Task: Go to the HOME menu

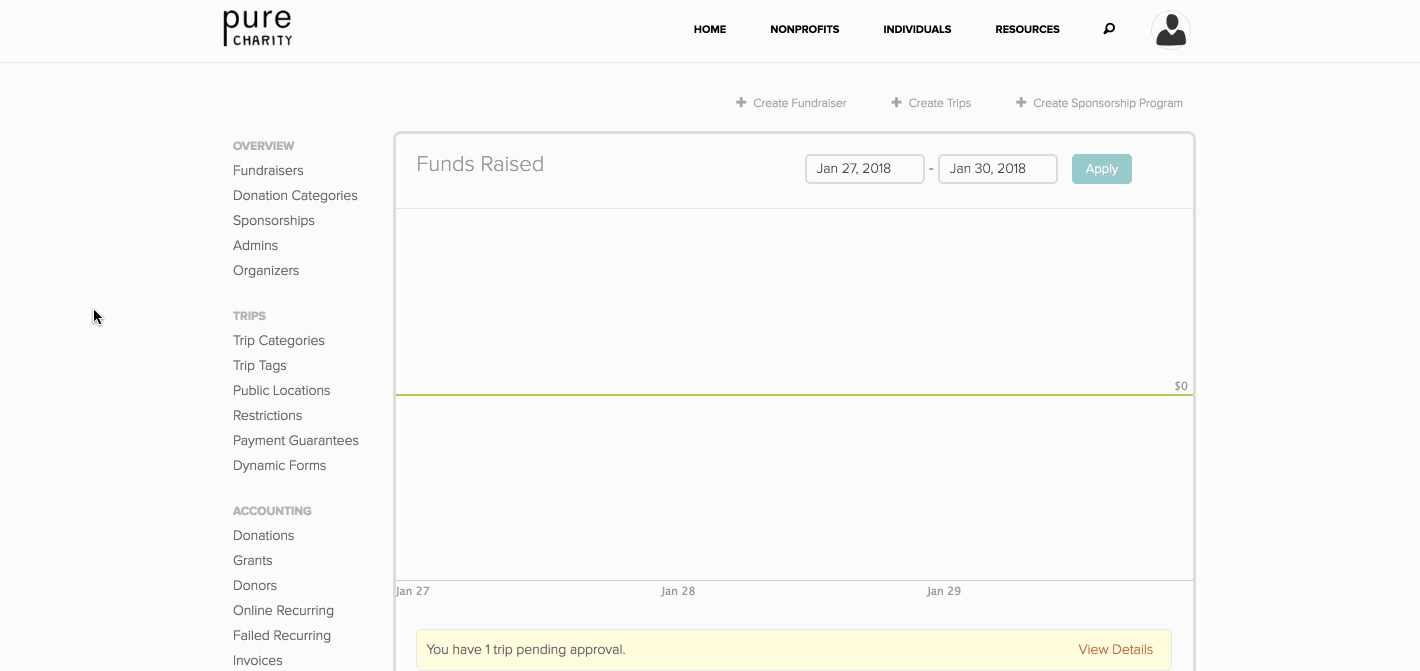Action: pos(710,29)
